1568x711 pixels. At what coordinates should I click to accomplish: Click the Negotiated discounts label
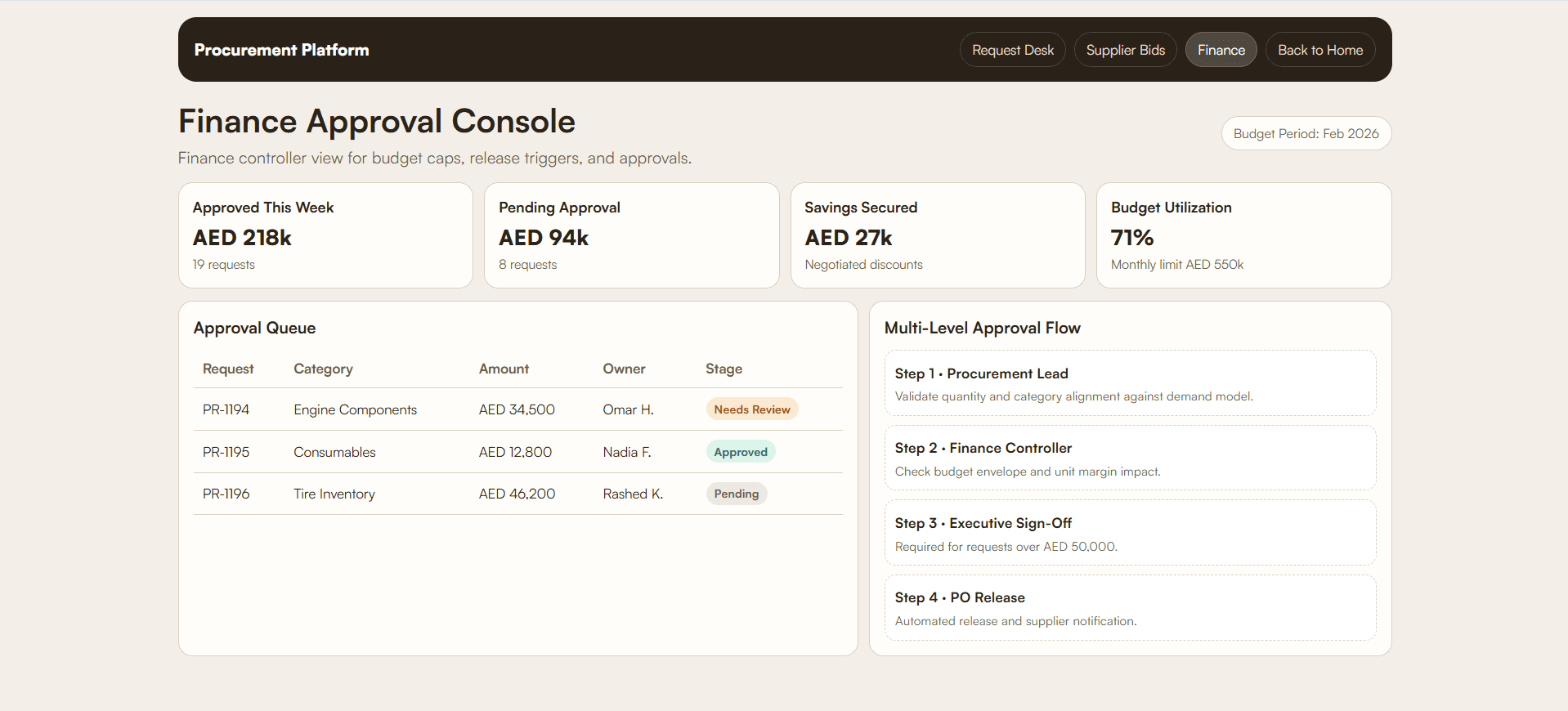tap(863, 265)
